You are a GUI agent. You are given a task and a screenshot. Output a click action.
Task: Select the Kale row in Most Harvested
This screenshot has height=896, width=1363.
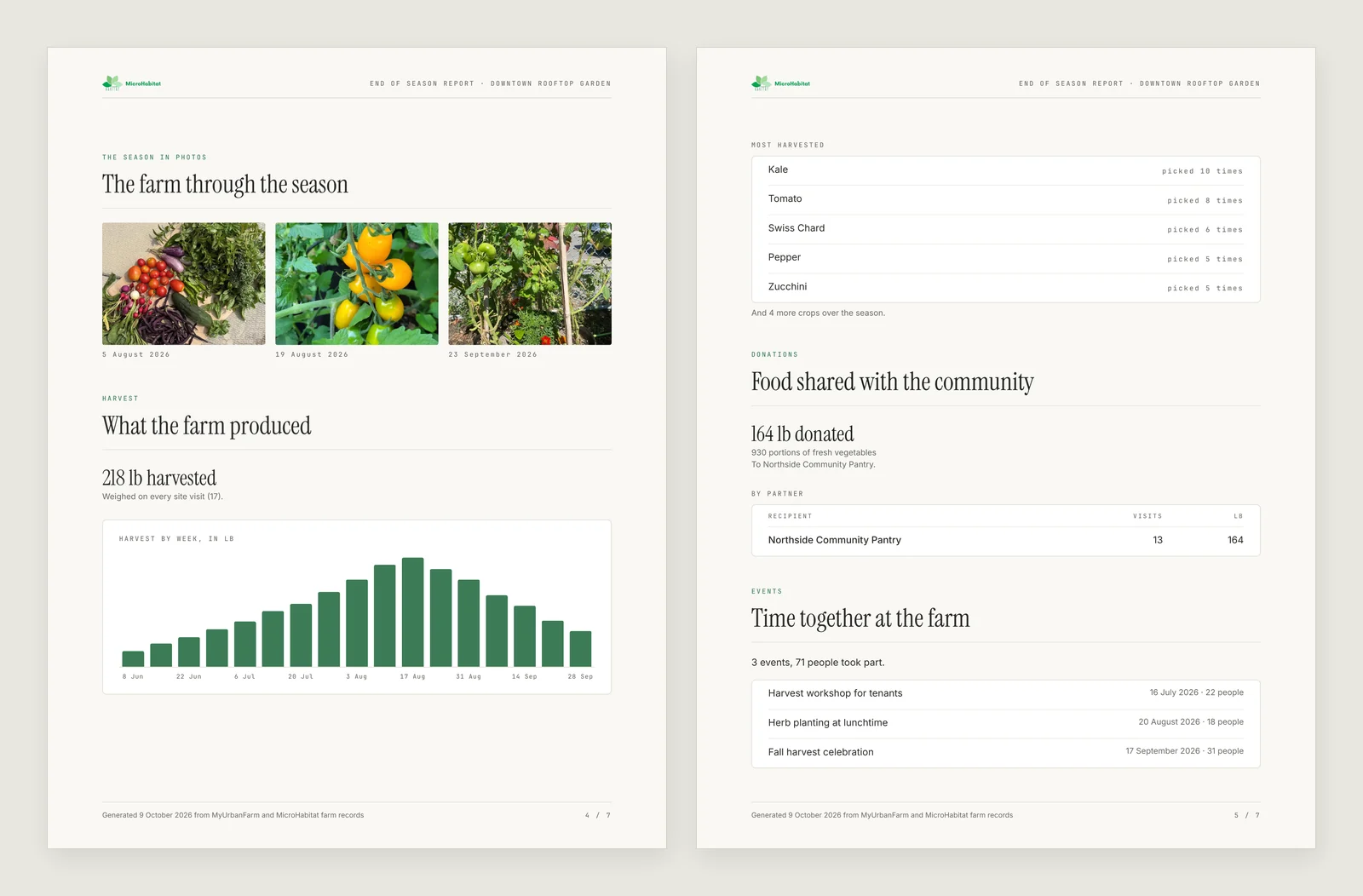(x=1005, y=170)
